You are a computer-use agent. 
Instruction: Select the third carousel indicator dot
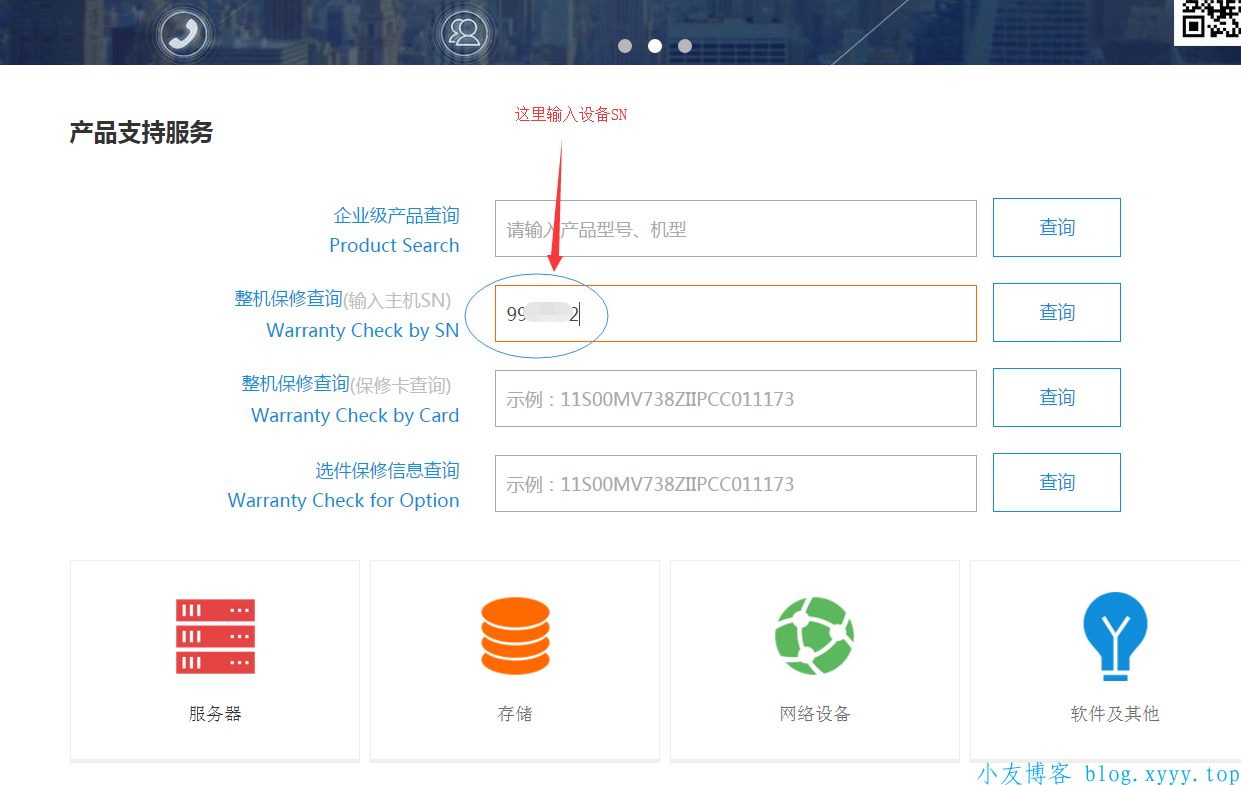pos(685,46)
